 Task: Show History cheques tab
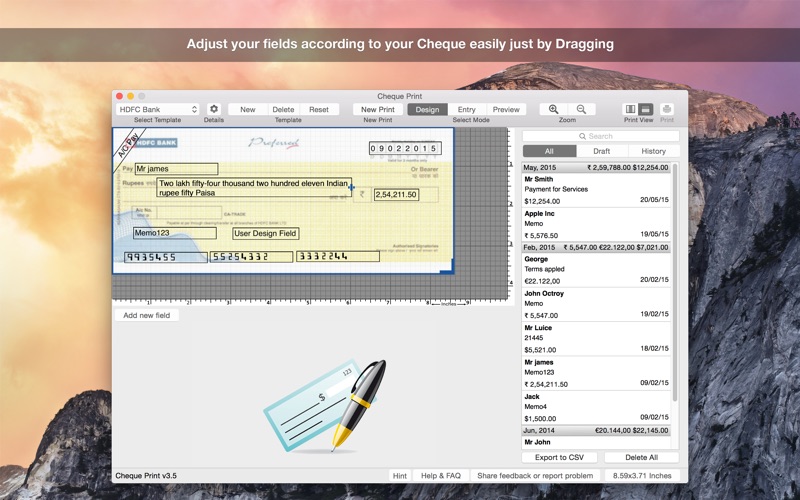click(654, 151)
